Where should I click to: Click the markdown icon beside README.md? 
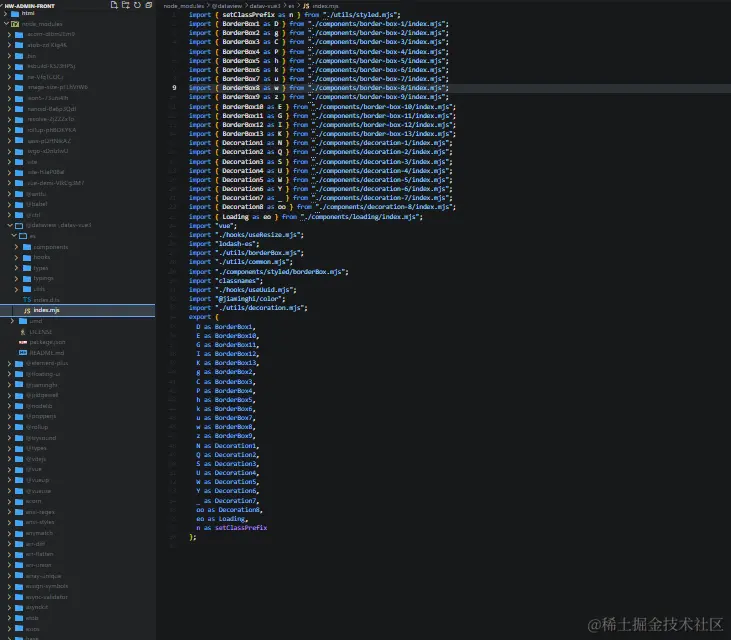point(23,353)
